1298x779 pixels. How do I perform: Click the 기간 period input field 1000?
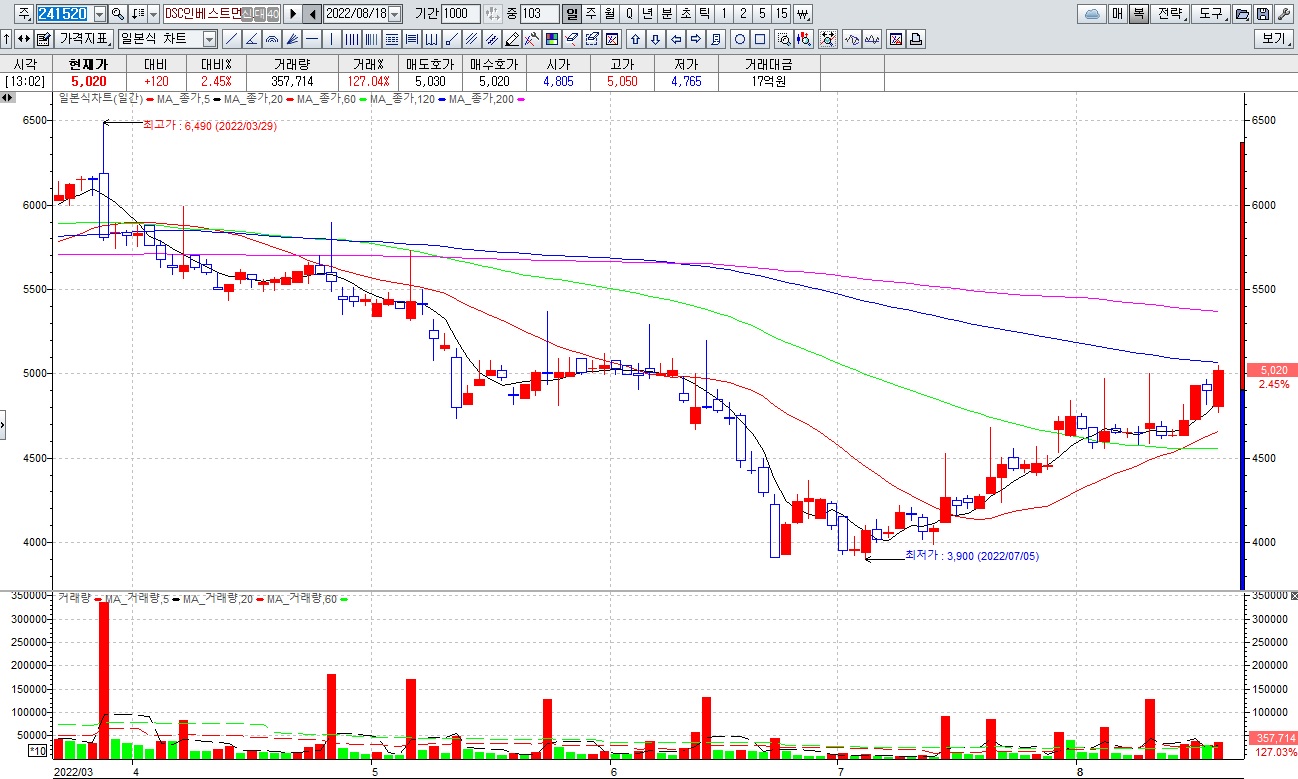click(461, 14)
